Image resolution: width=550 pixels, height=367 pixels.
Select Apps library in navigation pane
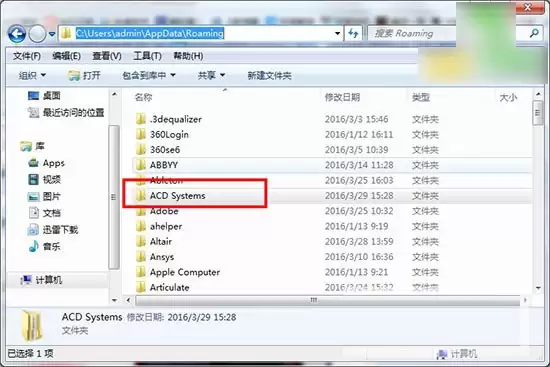pos(47,163)
